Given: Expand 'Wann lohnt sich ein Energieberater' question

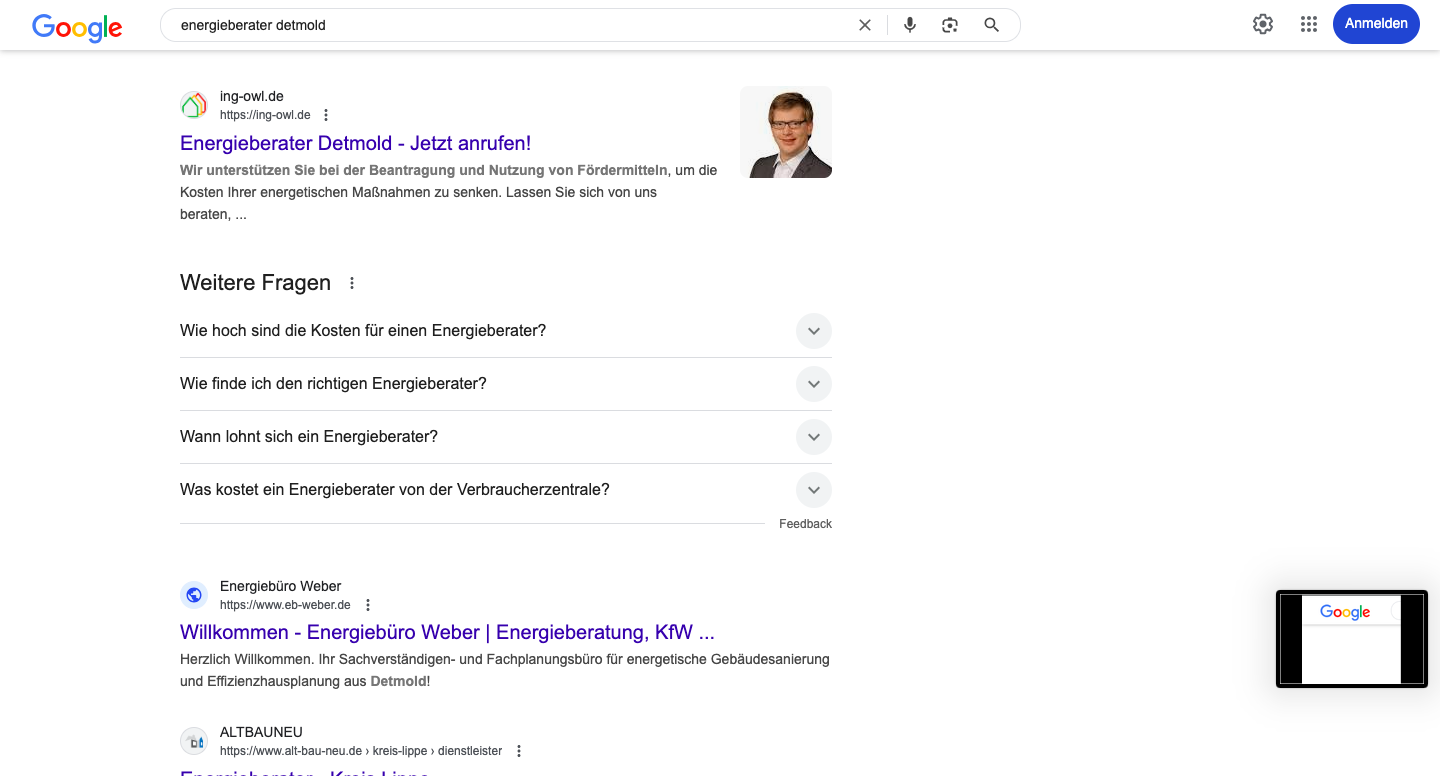Looking at the screenshot, I should (813, 437).
